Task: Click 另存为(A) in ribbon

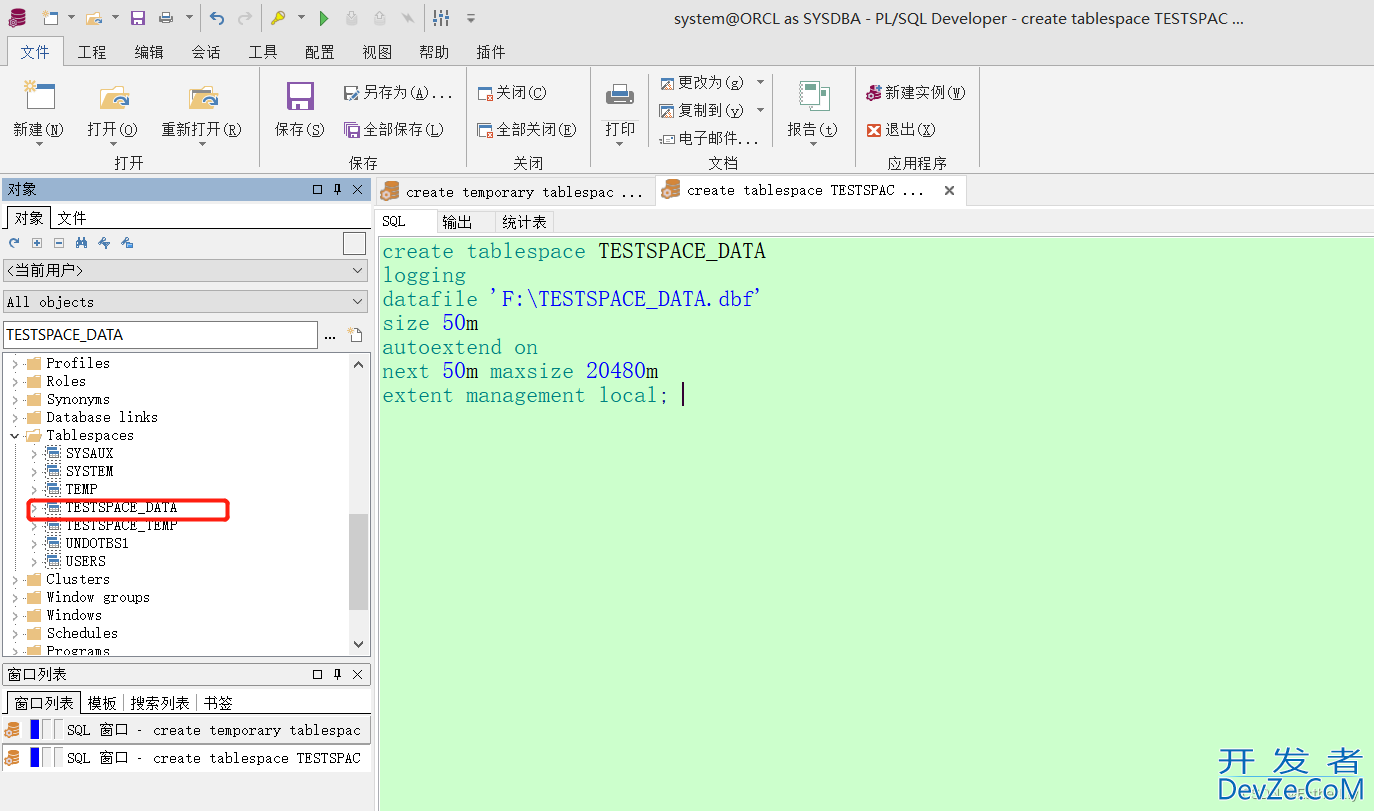Action: pos(398,92)
